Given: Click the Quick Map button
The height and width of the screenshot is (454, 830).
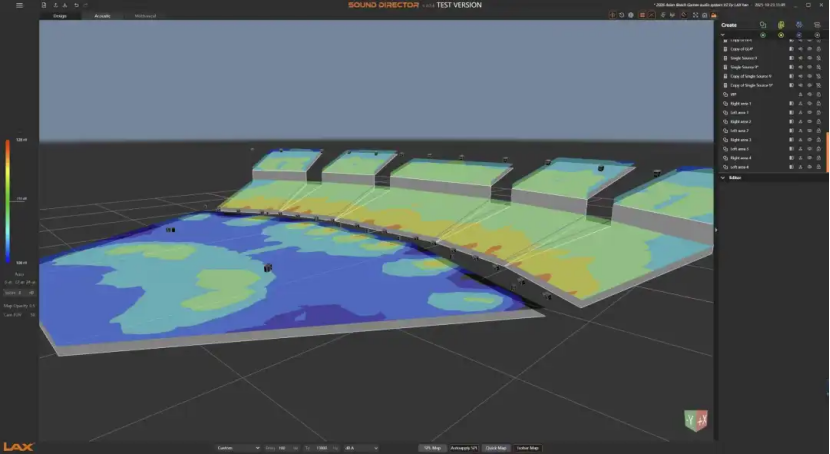Looking at the screenshot, I should pos(496,448).
